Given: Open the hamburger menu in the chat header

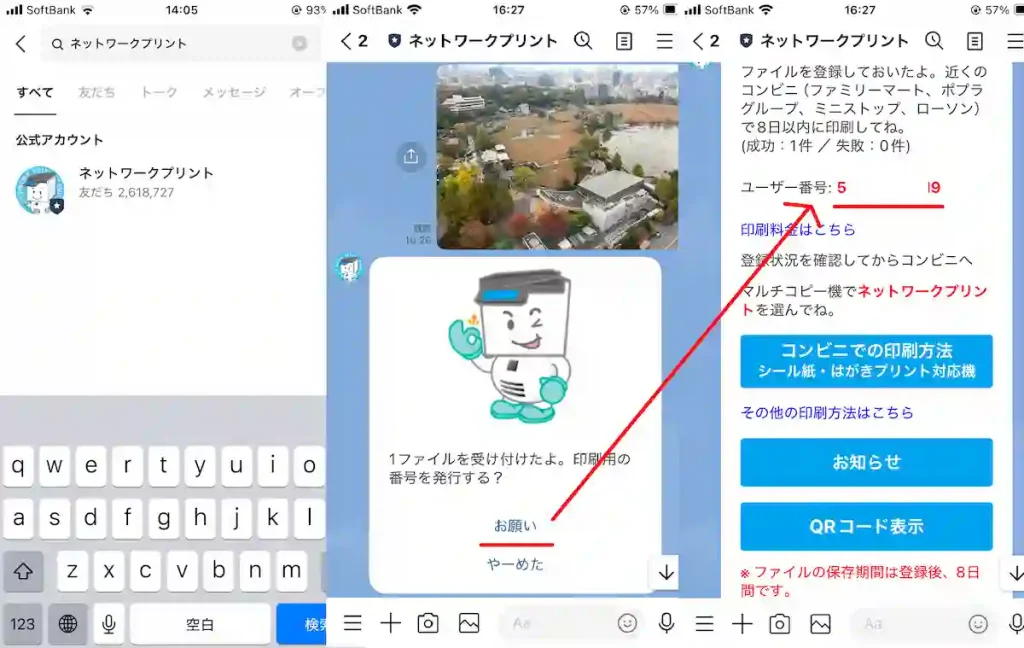Looking at the screenshot, I should (663, 41).
